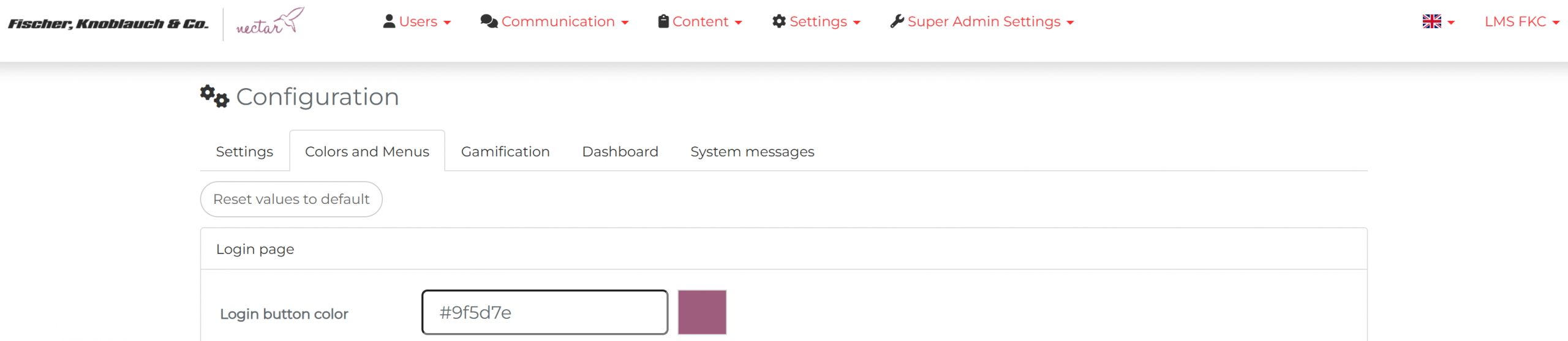Expand the Users dropdown arrow
Screen dimensions: 1568x341
(x=447, y=23)
